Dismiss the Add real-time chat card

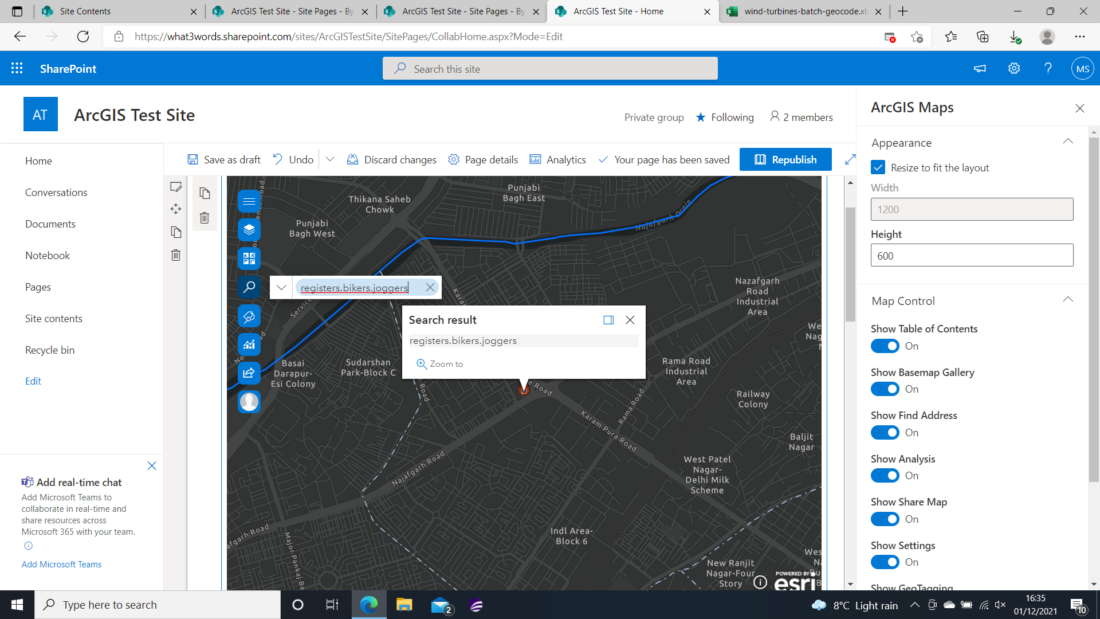pos(152,466)
